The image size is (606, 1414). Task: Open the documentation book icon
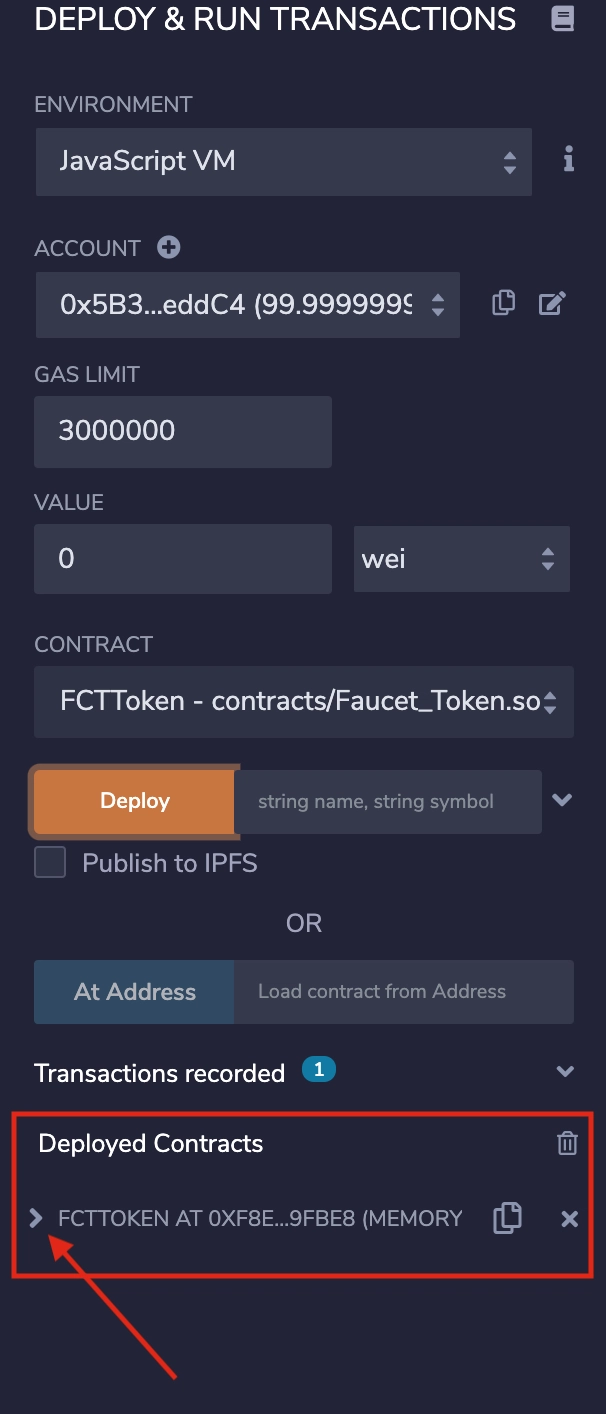pyautogui.click(x=563, y=19)
